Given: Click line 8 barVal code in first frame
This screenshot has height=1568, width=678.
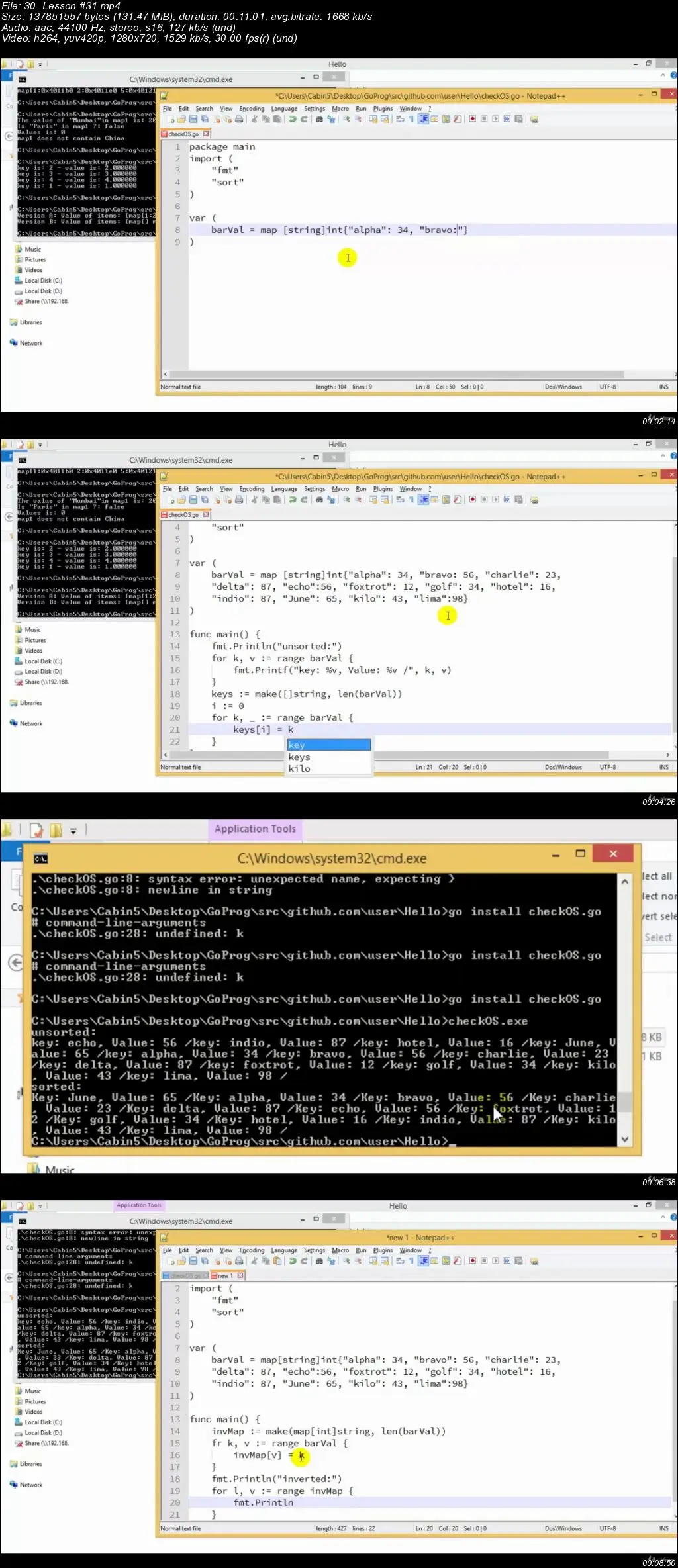Looking at the screenshot, I should pos(340,230).
